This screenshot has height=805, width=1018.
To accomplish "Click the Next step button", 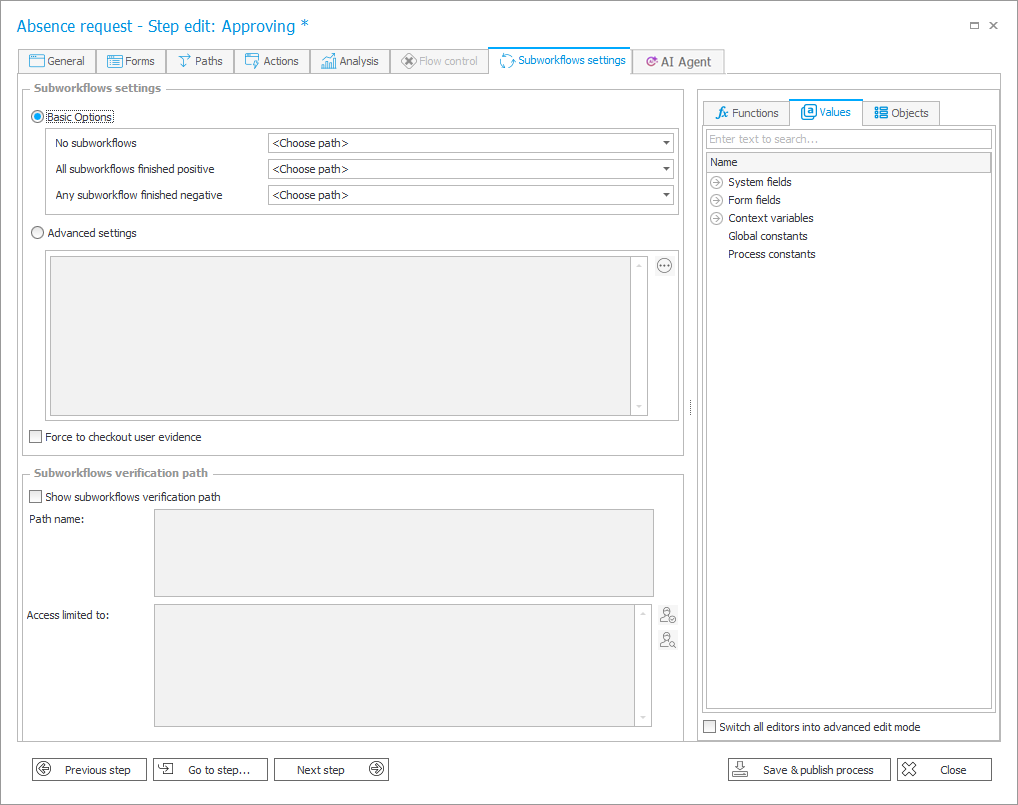I will coord(331,769).
